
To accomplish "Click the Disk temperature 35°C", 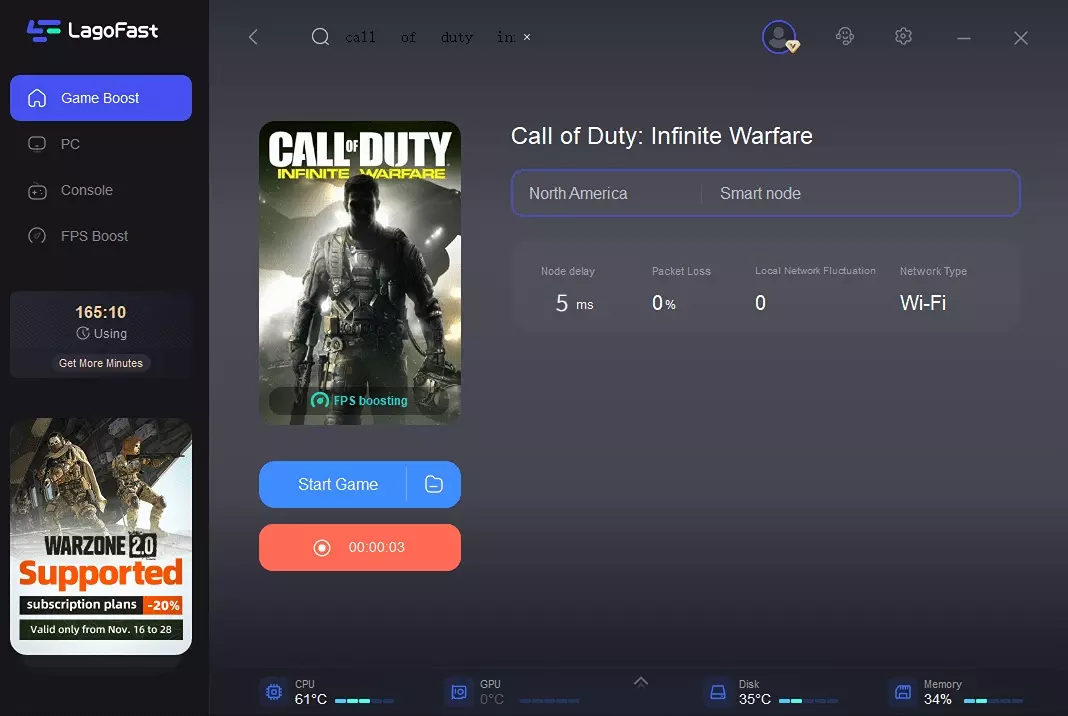I will click(x=755, y=699).
